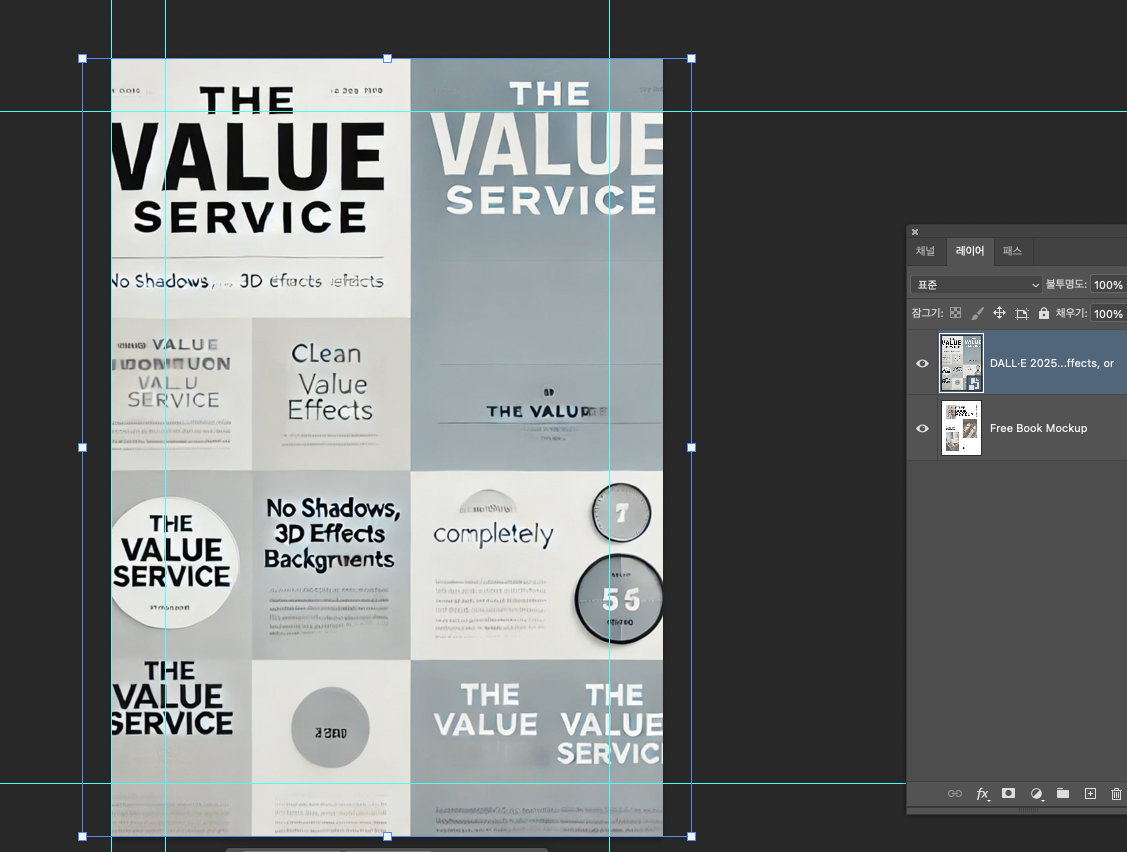Lock image pixels brush icon
Viewport: 1127px width, 852px height.
pyautogui.click(x=978, y=313)
